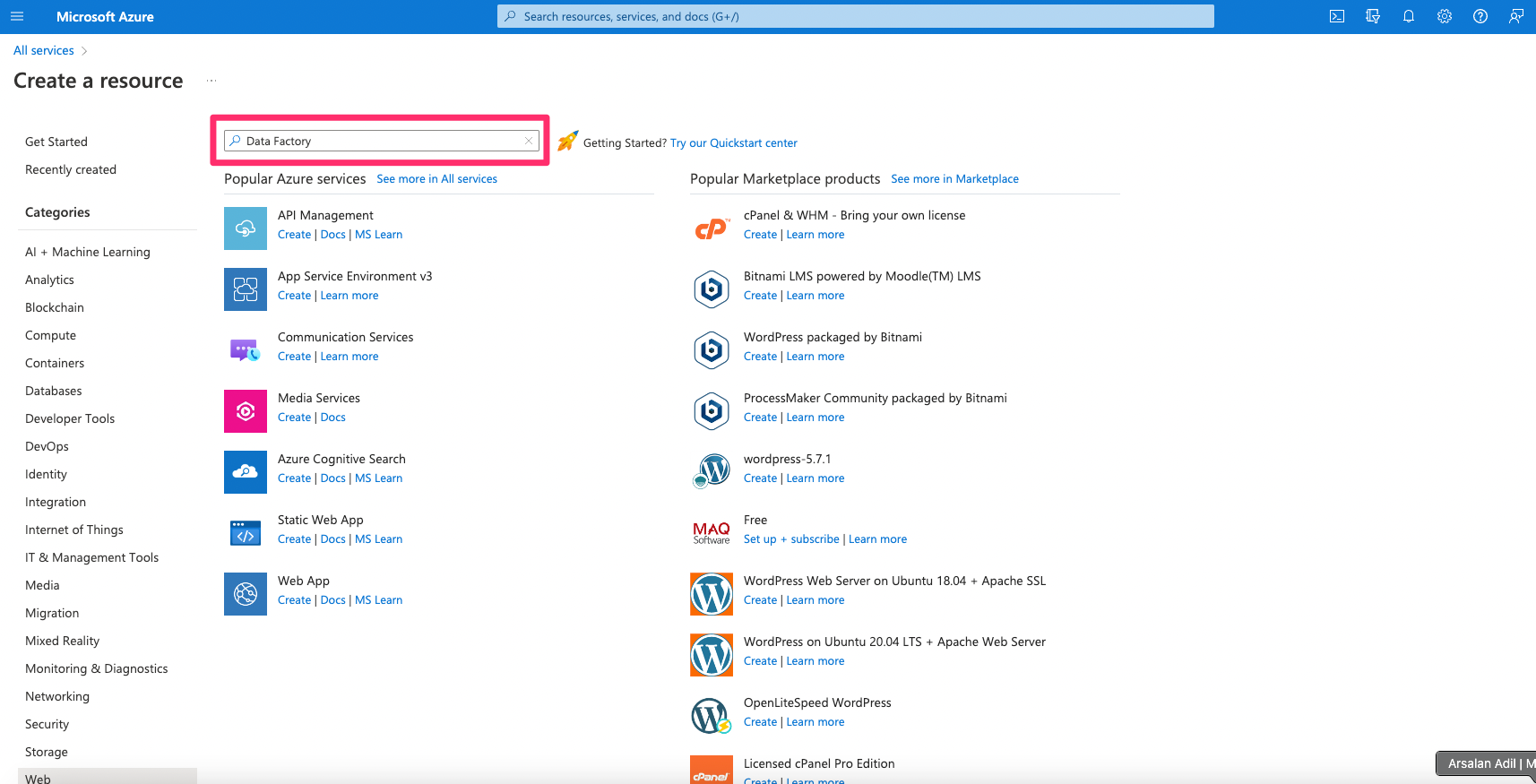Click See more in All services
This screenshot has height=784, width=1536.
pyautogui.click(x=436, y=178)
